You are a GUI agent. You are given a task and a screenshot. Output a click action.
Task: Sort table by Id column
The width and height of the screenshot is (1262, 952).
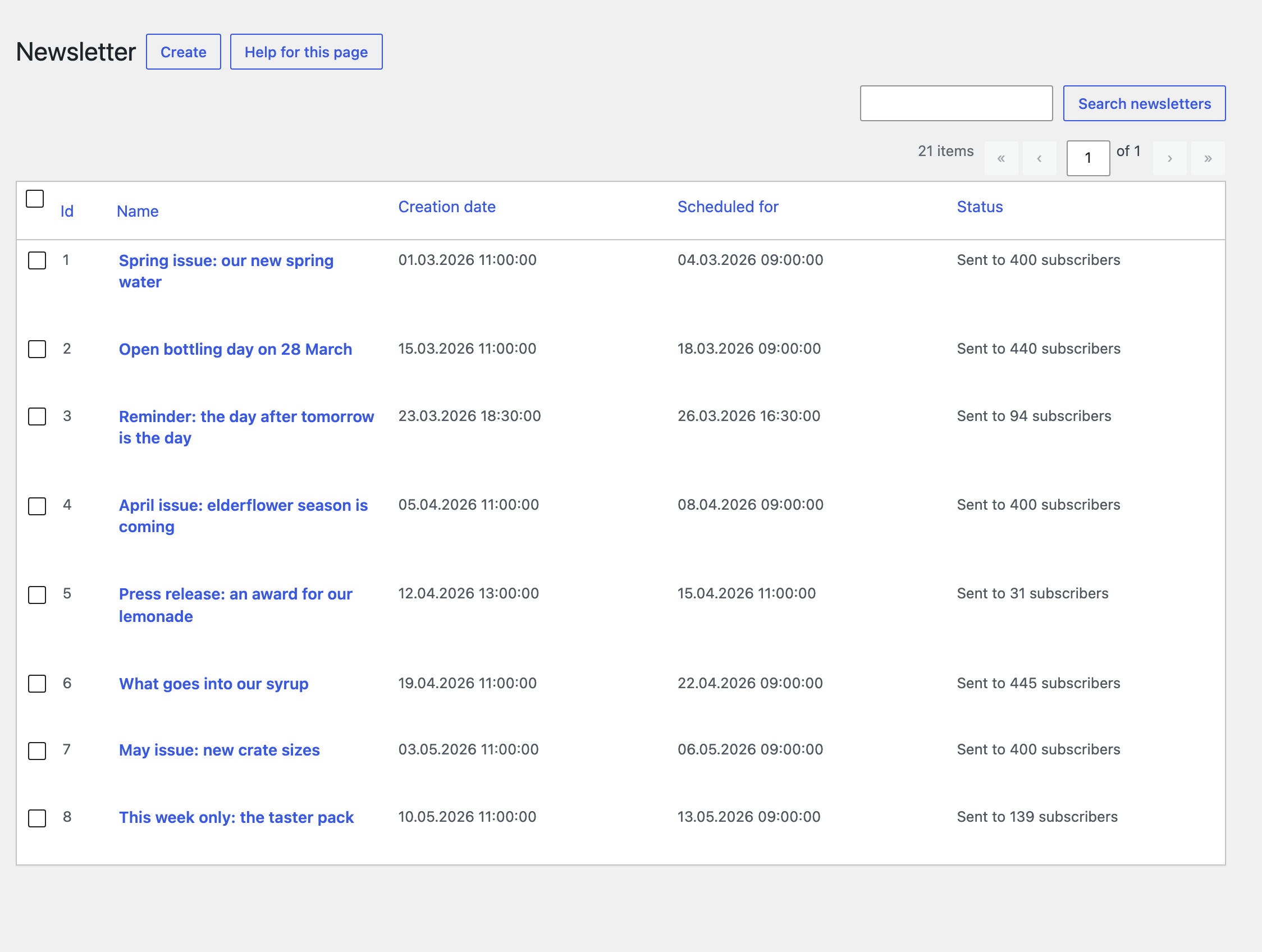pos(67,212)
